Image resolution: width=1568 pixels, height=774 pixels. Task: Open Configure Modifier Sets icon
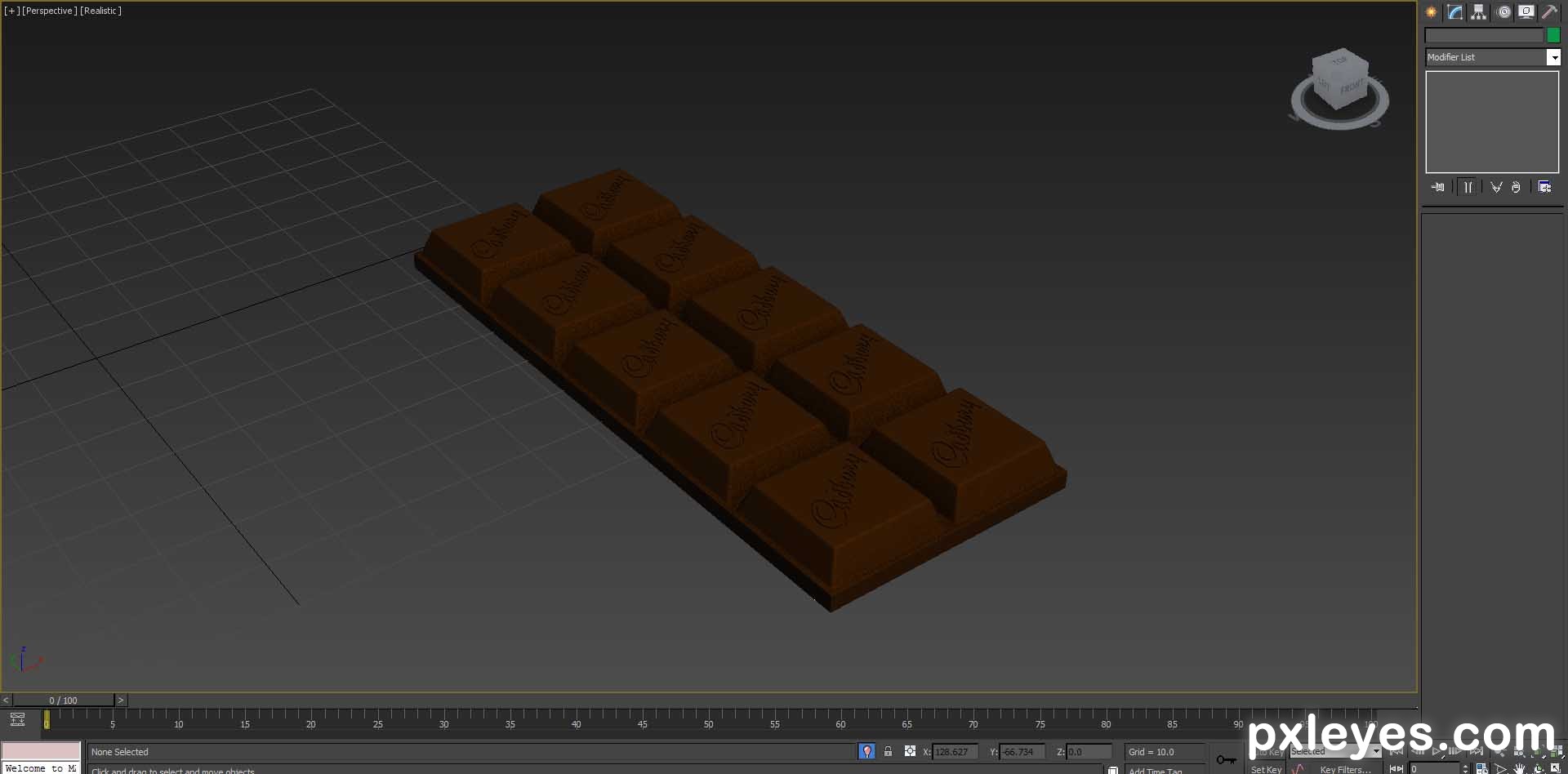(1544, 187)
